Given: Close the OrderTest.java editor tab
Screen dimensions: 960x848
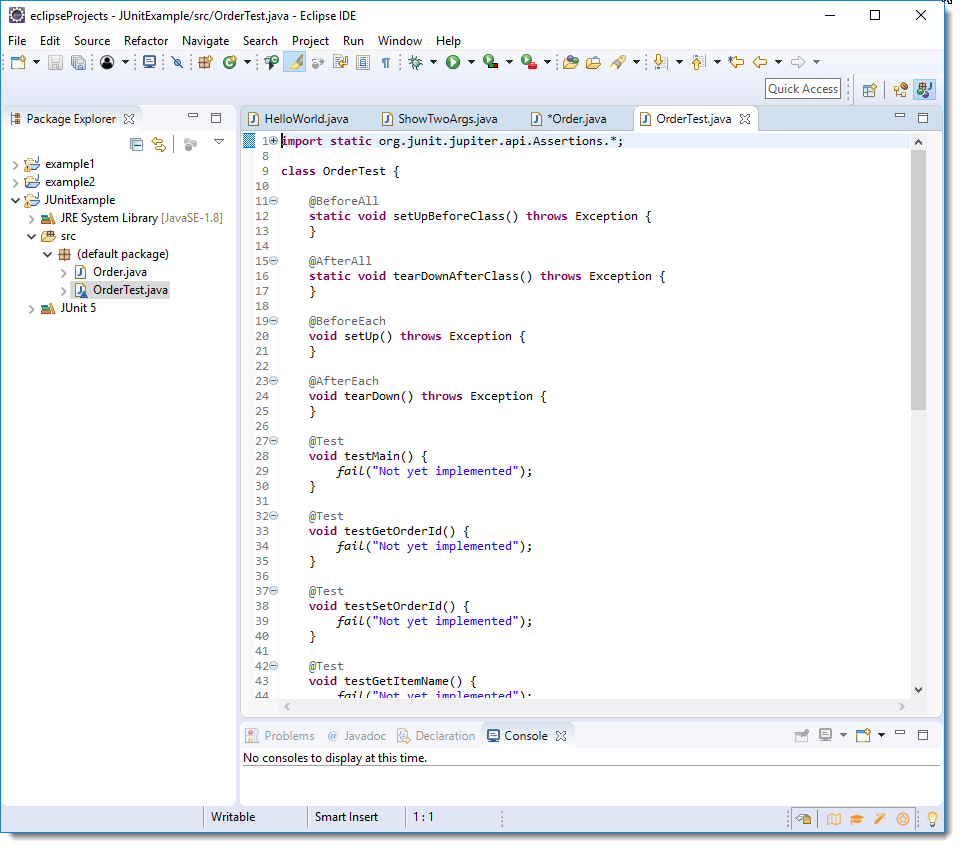Looking at the screenshot, I should 744,119.
